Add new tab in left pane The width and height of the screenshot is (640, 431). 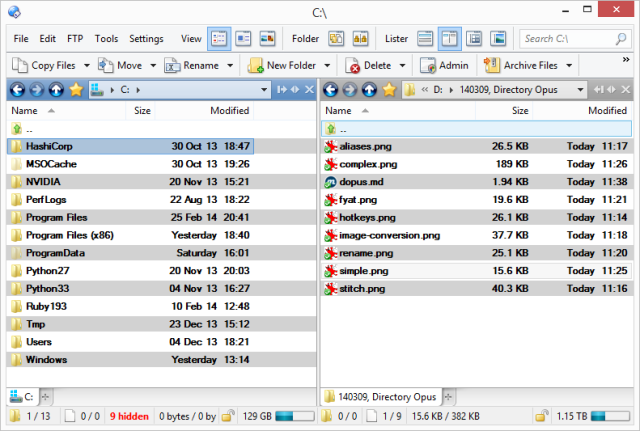click(45, 397)
